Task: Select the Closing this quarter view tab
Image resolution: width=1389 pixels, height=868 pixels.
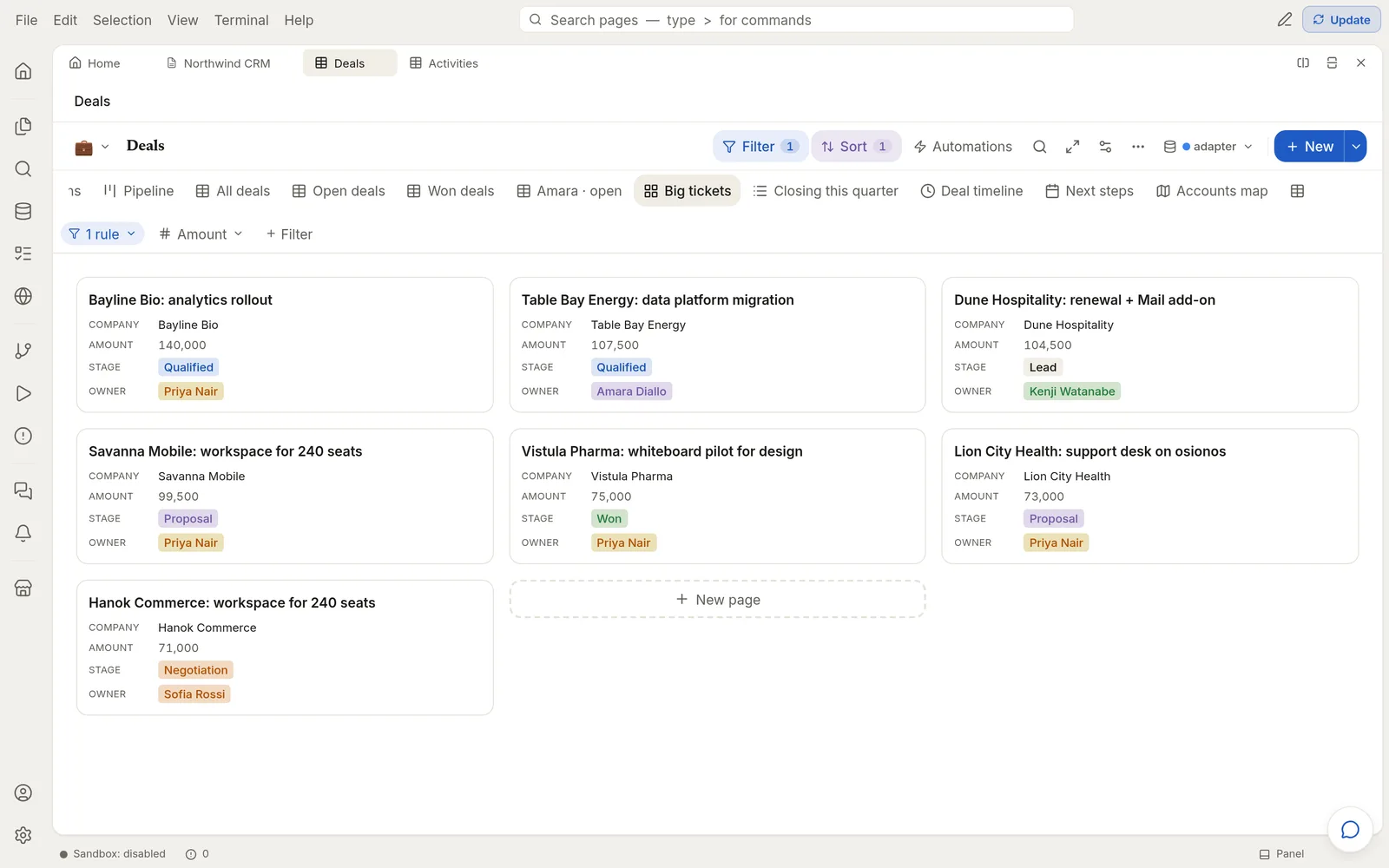Action: 826,191
